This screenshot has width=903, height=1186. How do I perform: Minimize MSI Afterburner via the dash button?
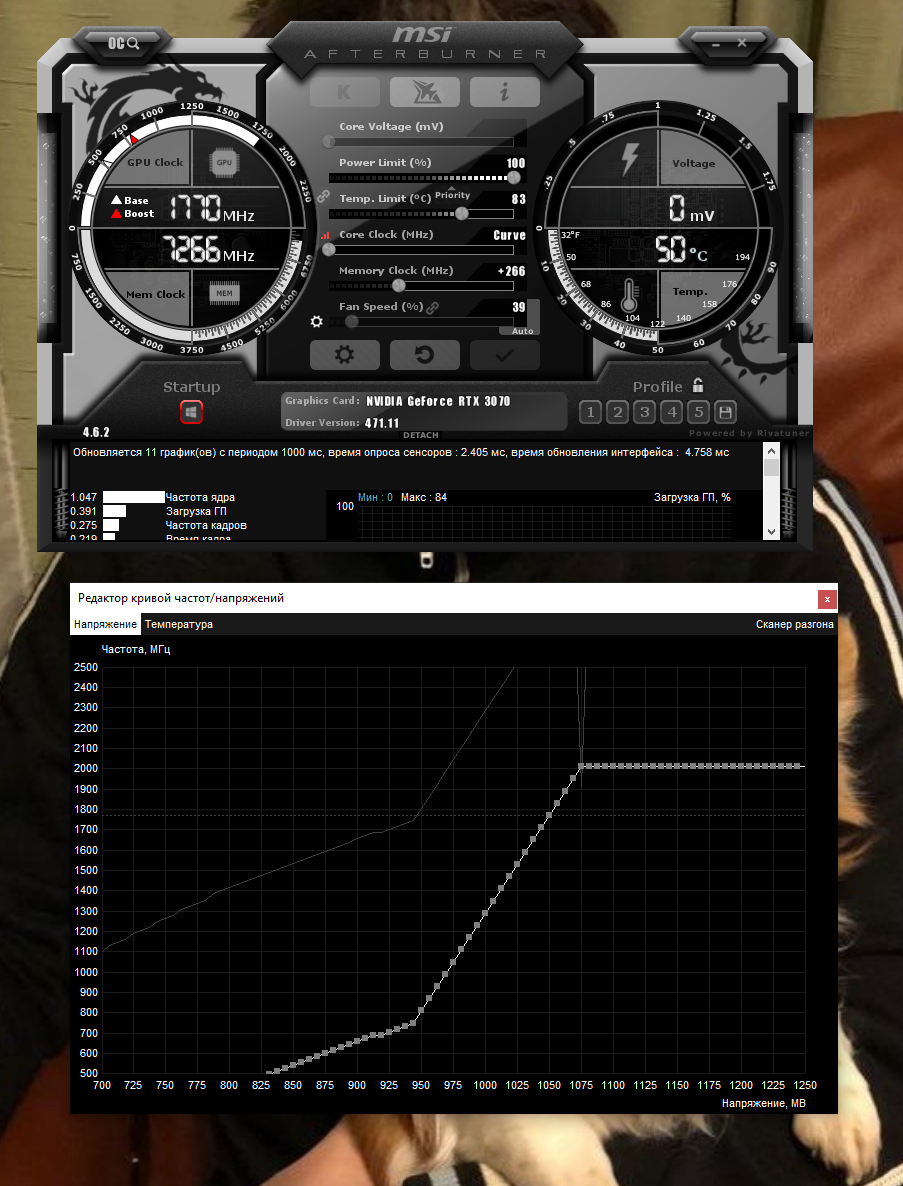(715, 44)
